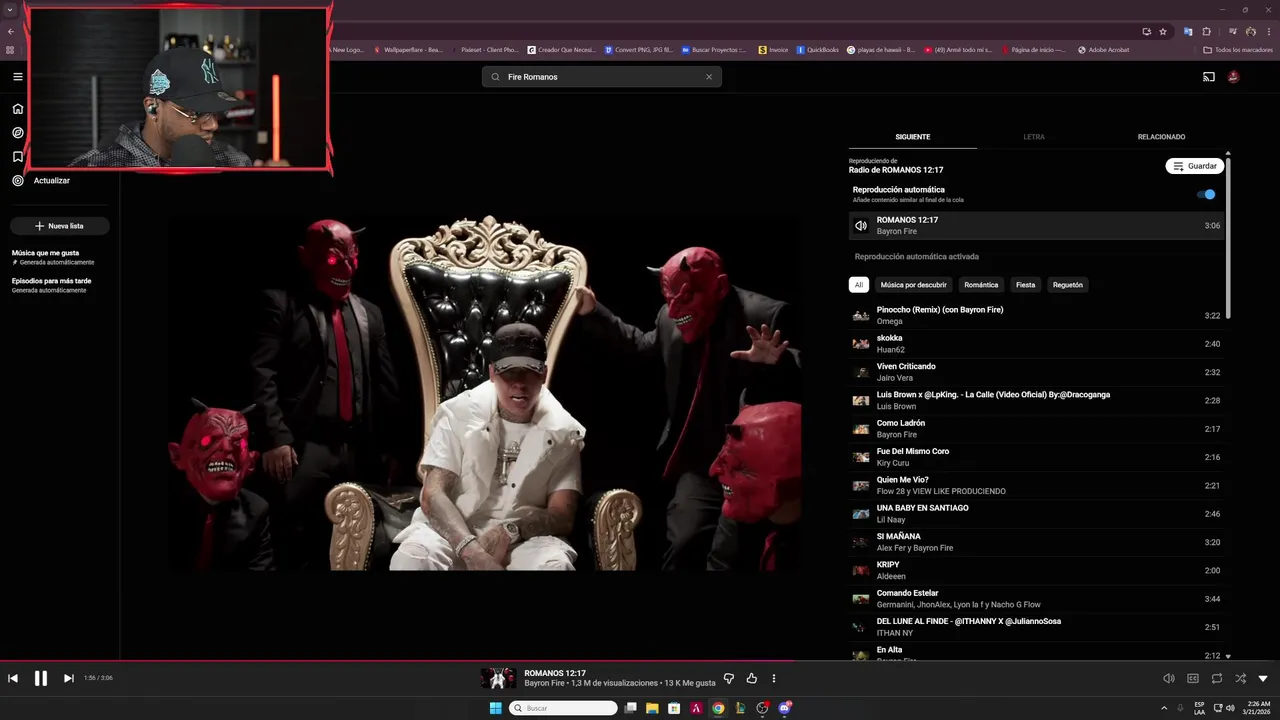Play Quien Me Vio? track
1280x720 pixels.
tap(1036, 485)
